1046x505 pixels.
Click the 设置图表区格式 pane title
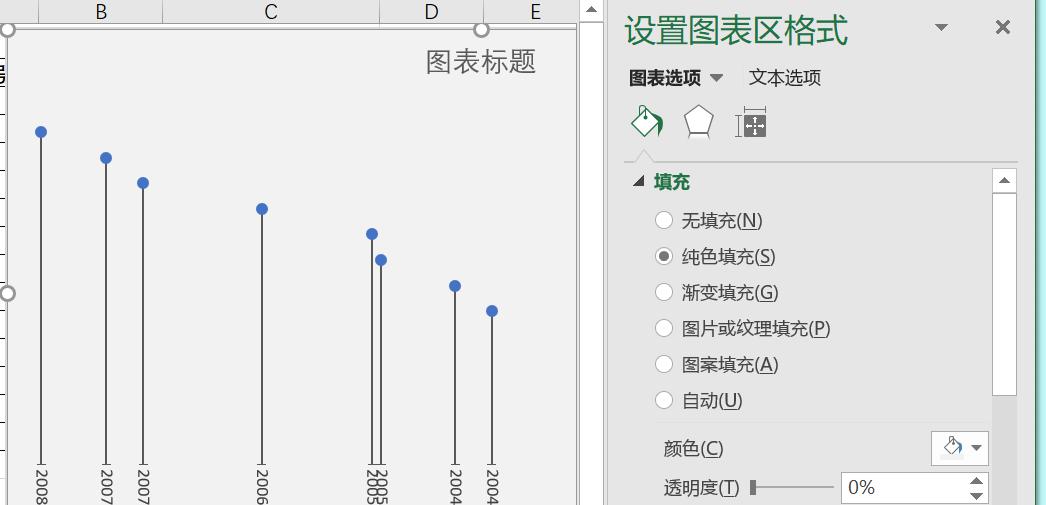(736, 30)
